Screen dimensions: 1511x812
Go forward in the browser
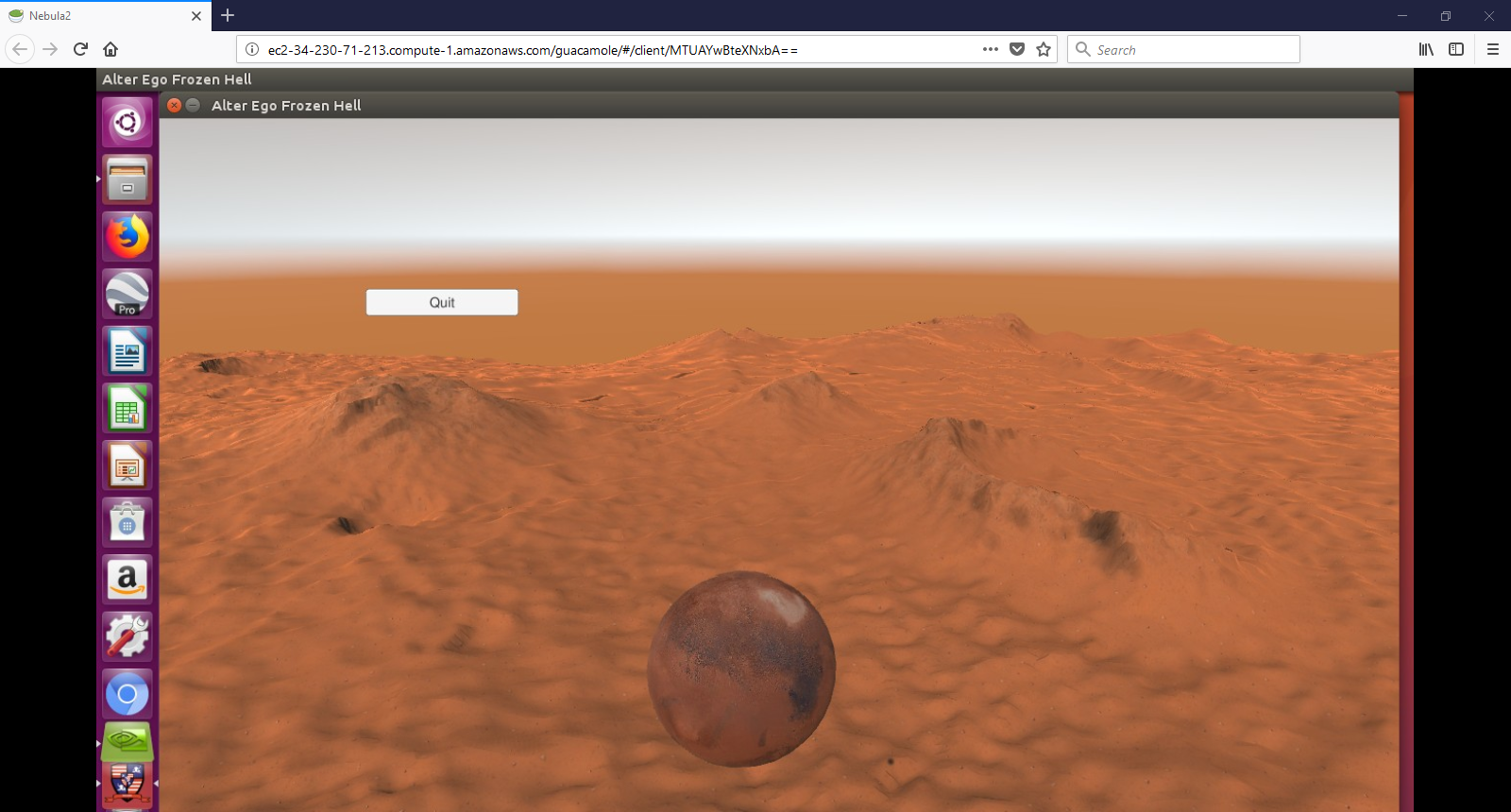(x=50, y=49)
